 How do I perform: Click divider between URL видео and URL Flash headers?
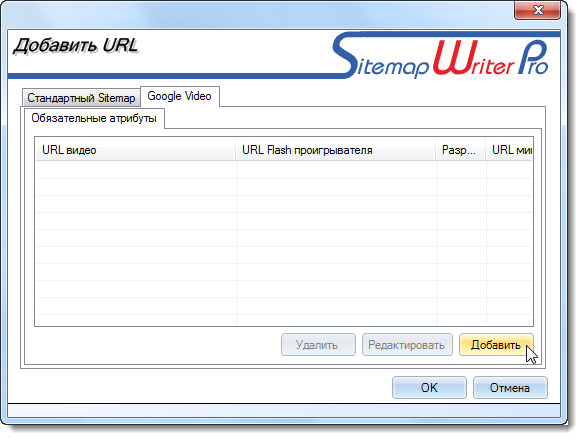[x=236, y=150]
